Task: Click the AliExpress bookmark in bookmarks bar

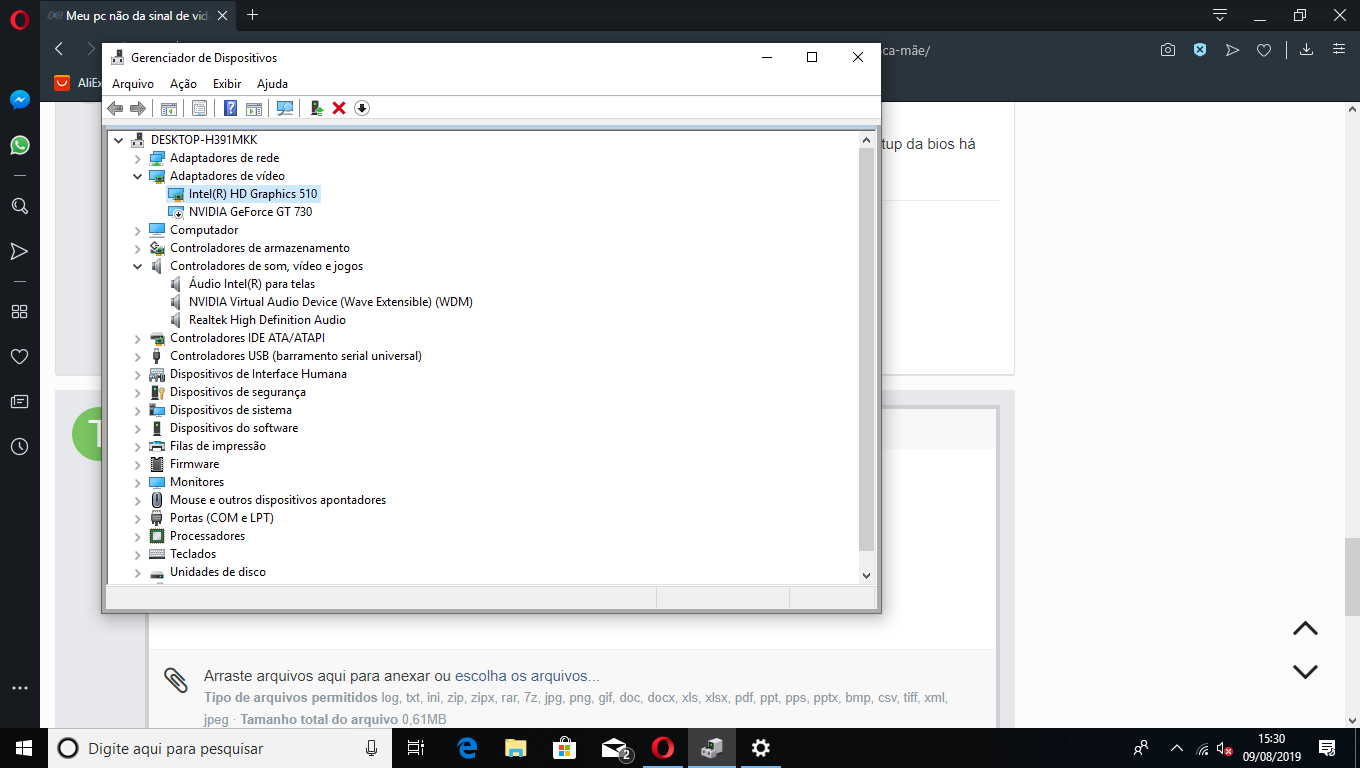Action: (79, 83)
